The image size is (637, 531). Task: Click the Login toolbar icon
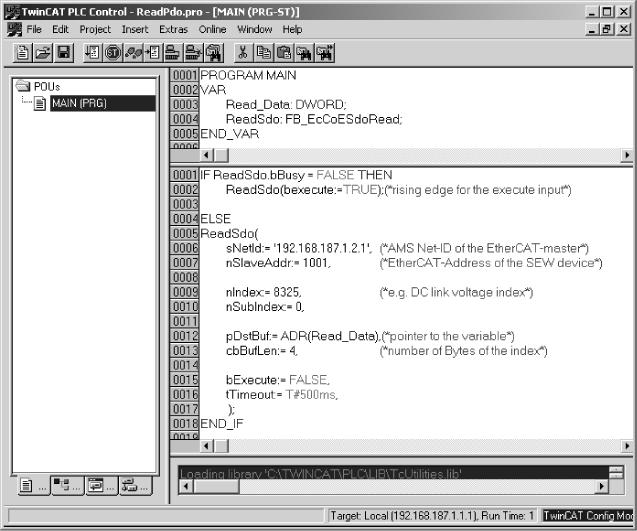point(173,53)
